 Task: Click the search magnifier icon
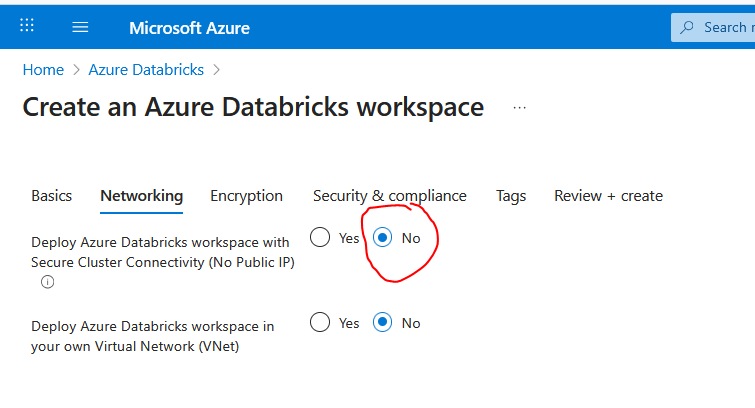pyautogui.click(x=687, y=27)
